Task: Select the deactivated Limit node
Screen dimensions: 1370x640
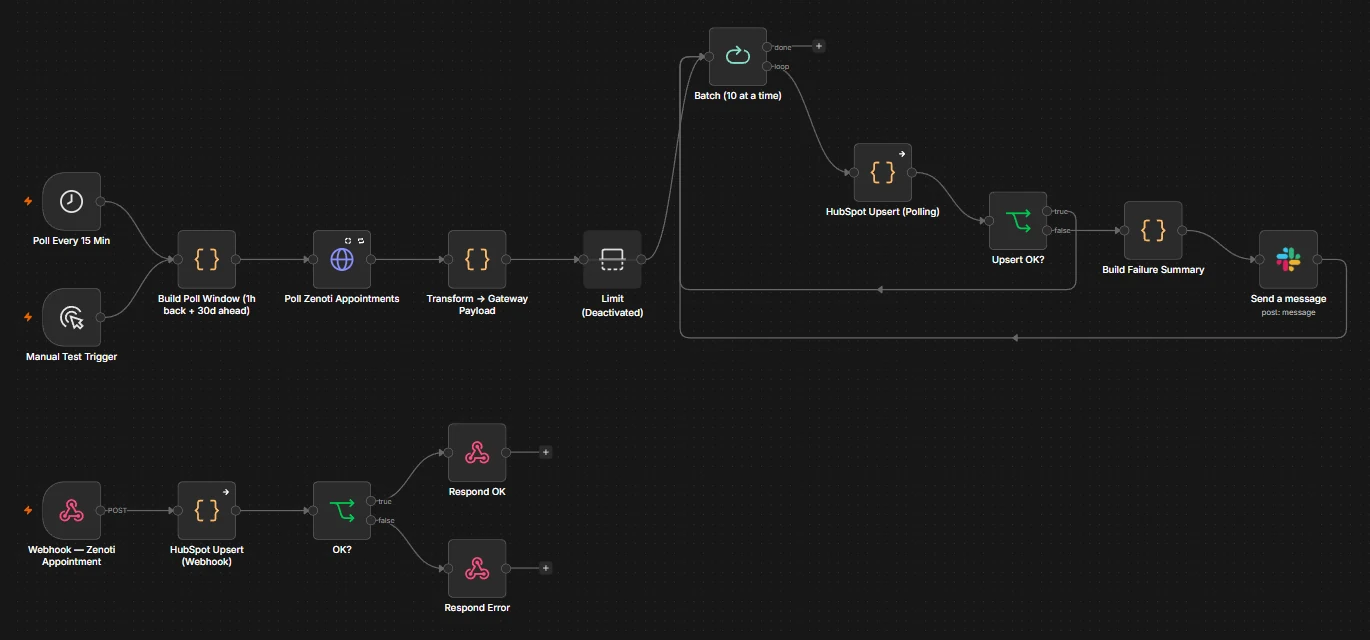Action: click(x=612, y=259)
